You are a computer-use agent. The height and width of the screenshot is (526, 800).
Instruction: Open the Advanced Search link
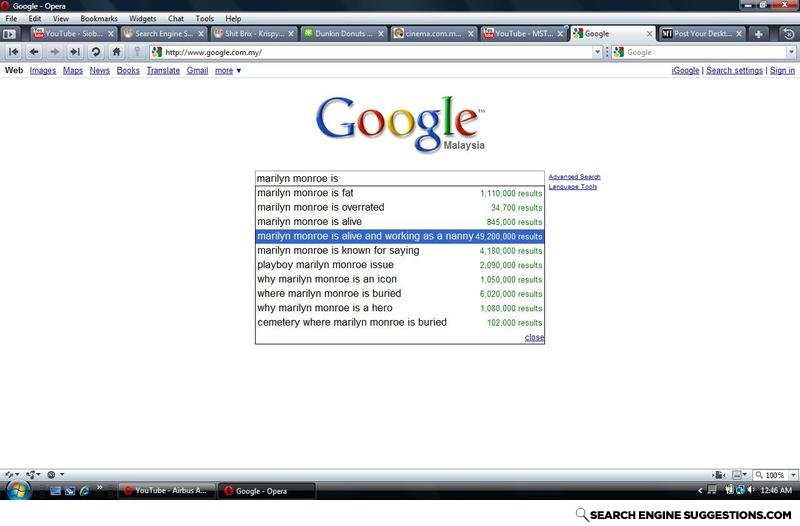[574, 177]
